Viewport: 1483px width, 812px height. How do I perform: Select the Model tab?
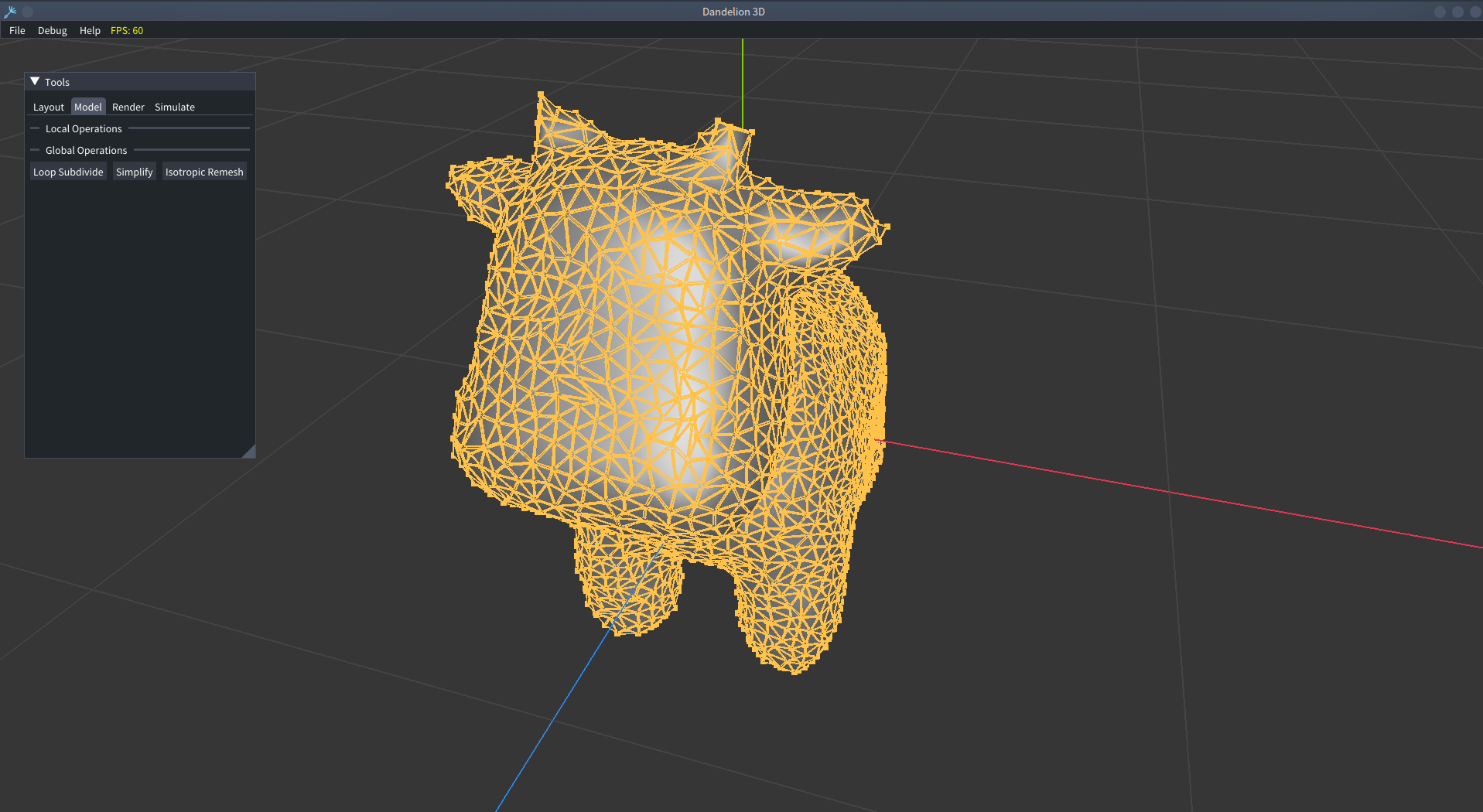tap(87, 107)
